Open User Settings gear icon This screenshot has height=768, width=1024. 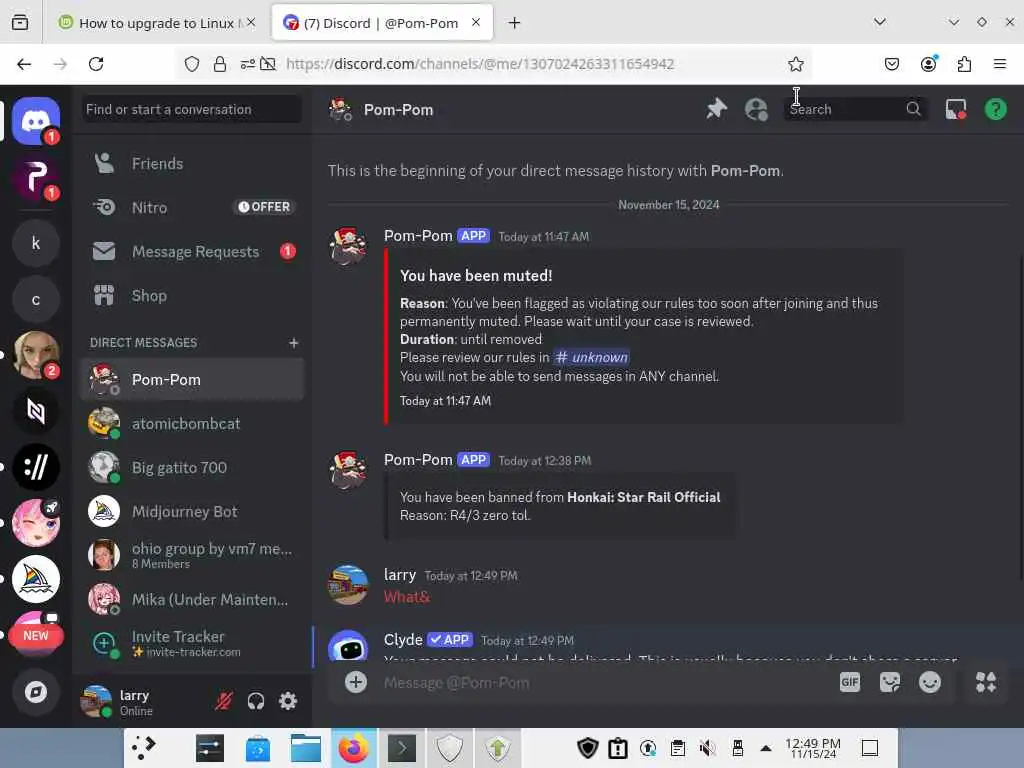coord(288,701)
